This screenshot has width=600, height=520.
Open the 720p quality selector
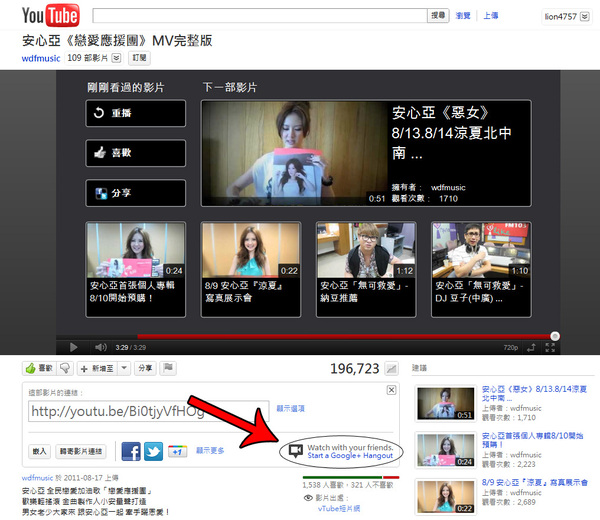[510, 347]
